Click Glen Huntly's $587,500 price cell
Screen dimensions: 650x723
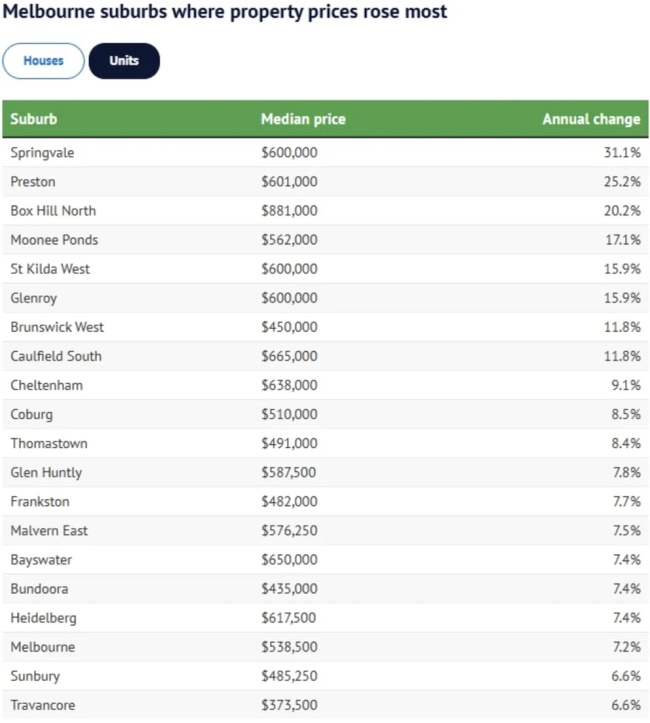coord(289,472)
